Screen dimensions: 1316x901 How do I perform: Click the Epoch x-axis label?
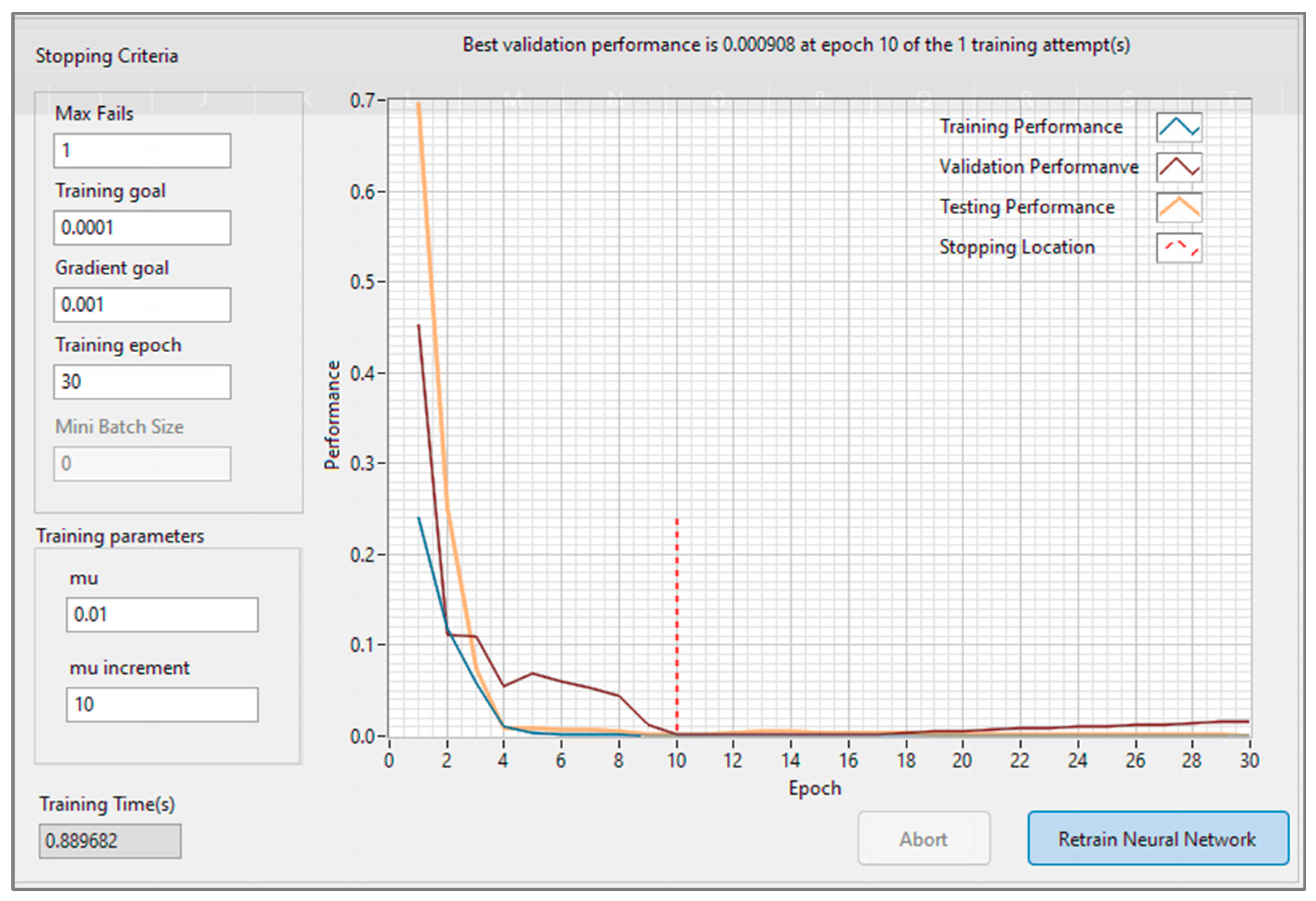pyautogui.click(x=815, y=788)
